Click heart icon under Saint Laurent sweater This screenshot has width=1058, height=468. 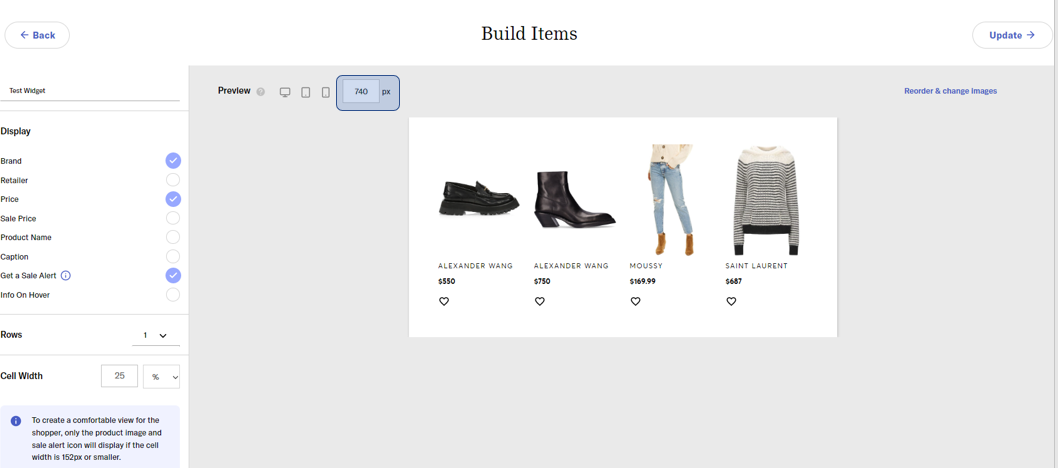tap(731, 301)
